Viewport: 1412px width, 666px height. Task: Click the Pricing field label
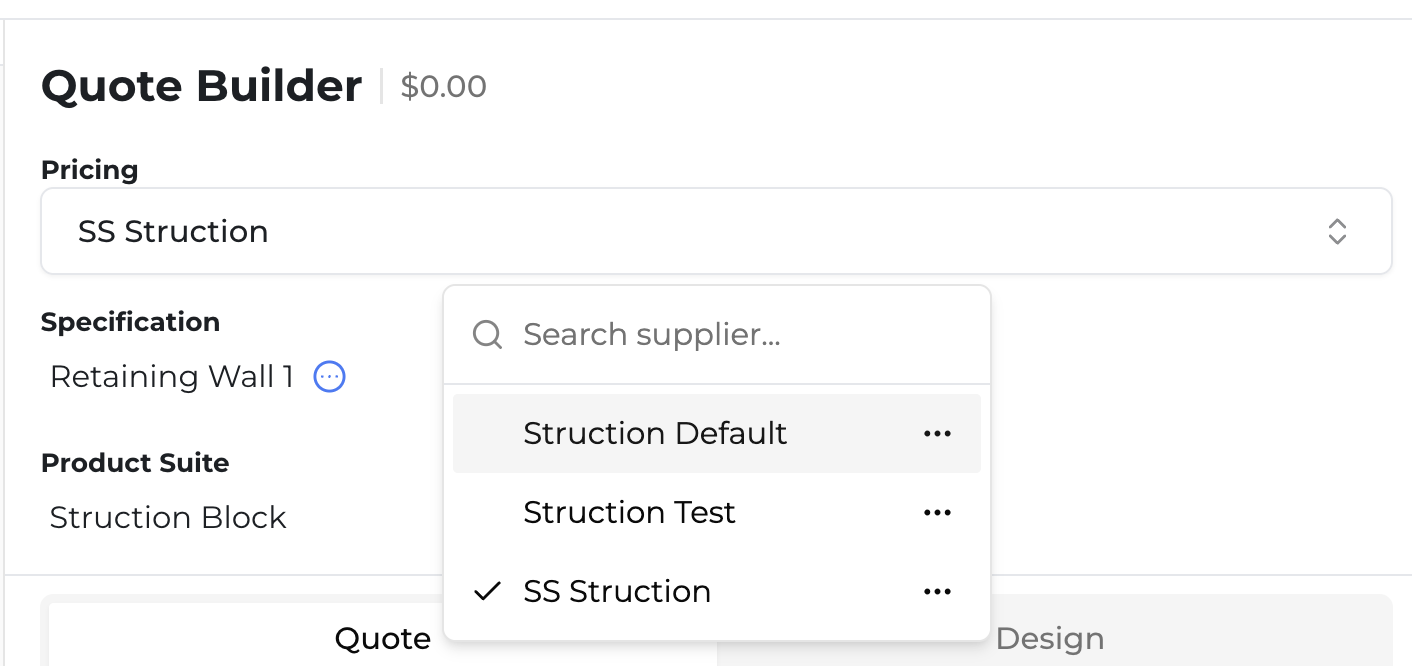[x=89, y=170]
